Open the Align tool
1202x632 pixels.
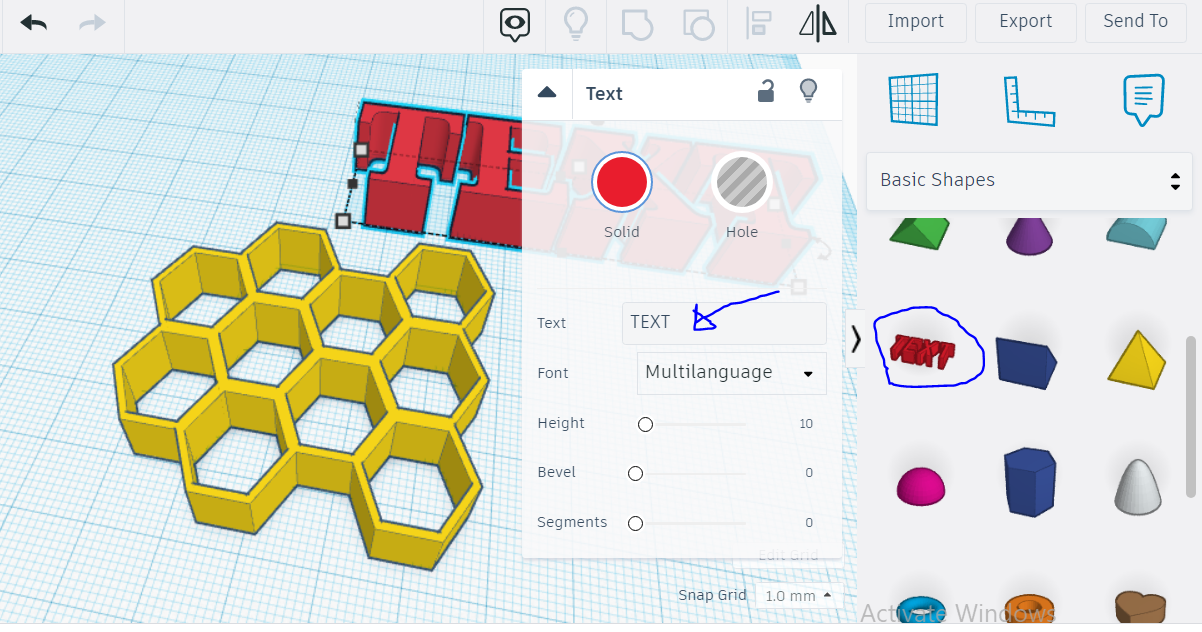click(x=760, y=23)
